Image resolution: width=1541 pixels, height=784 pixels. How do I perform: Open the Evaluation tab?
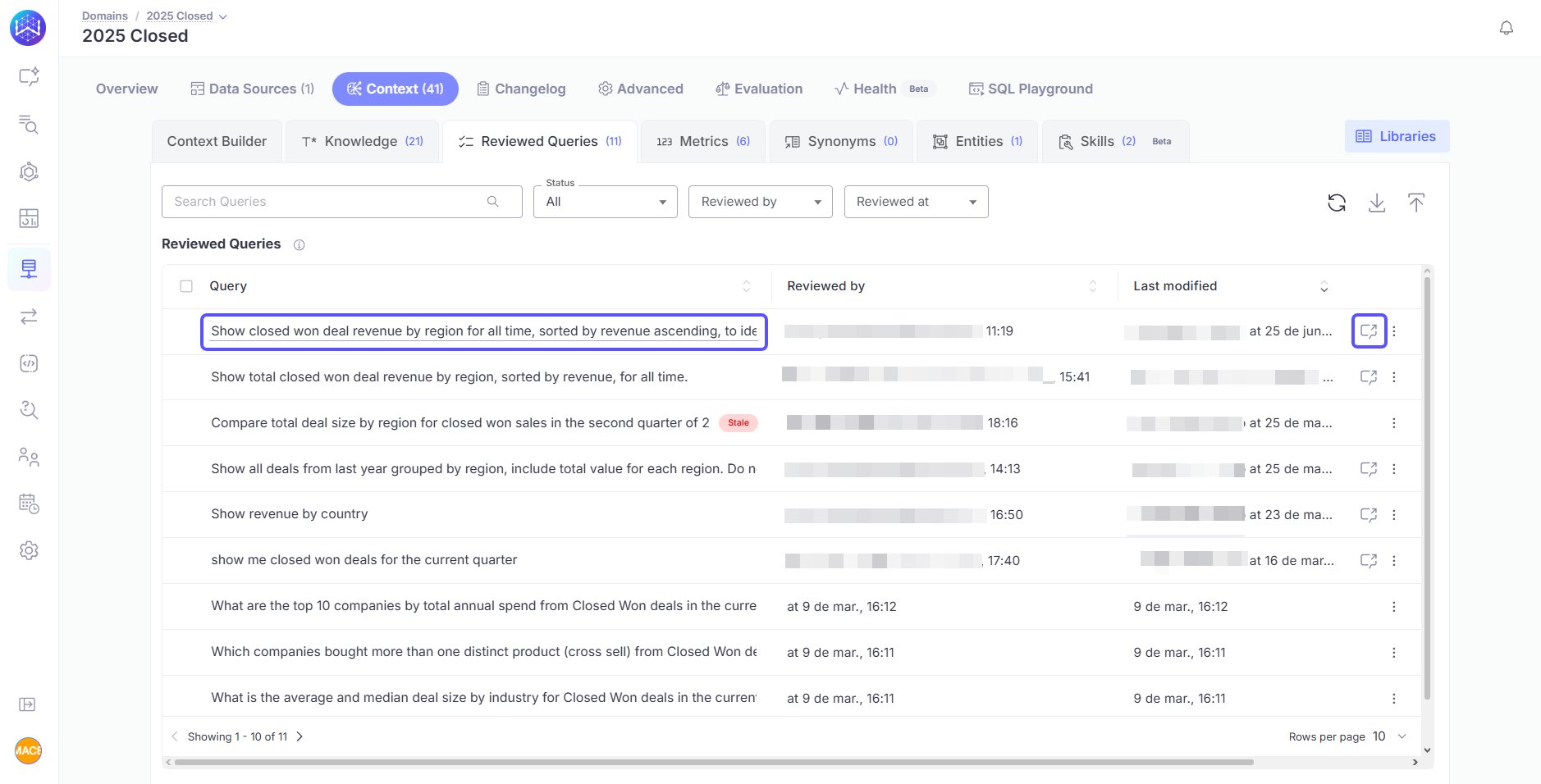(759, 89)
